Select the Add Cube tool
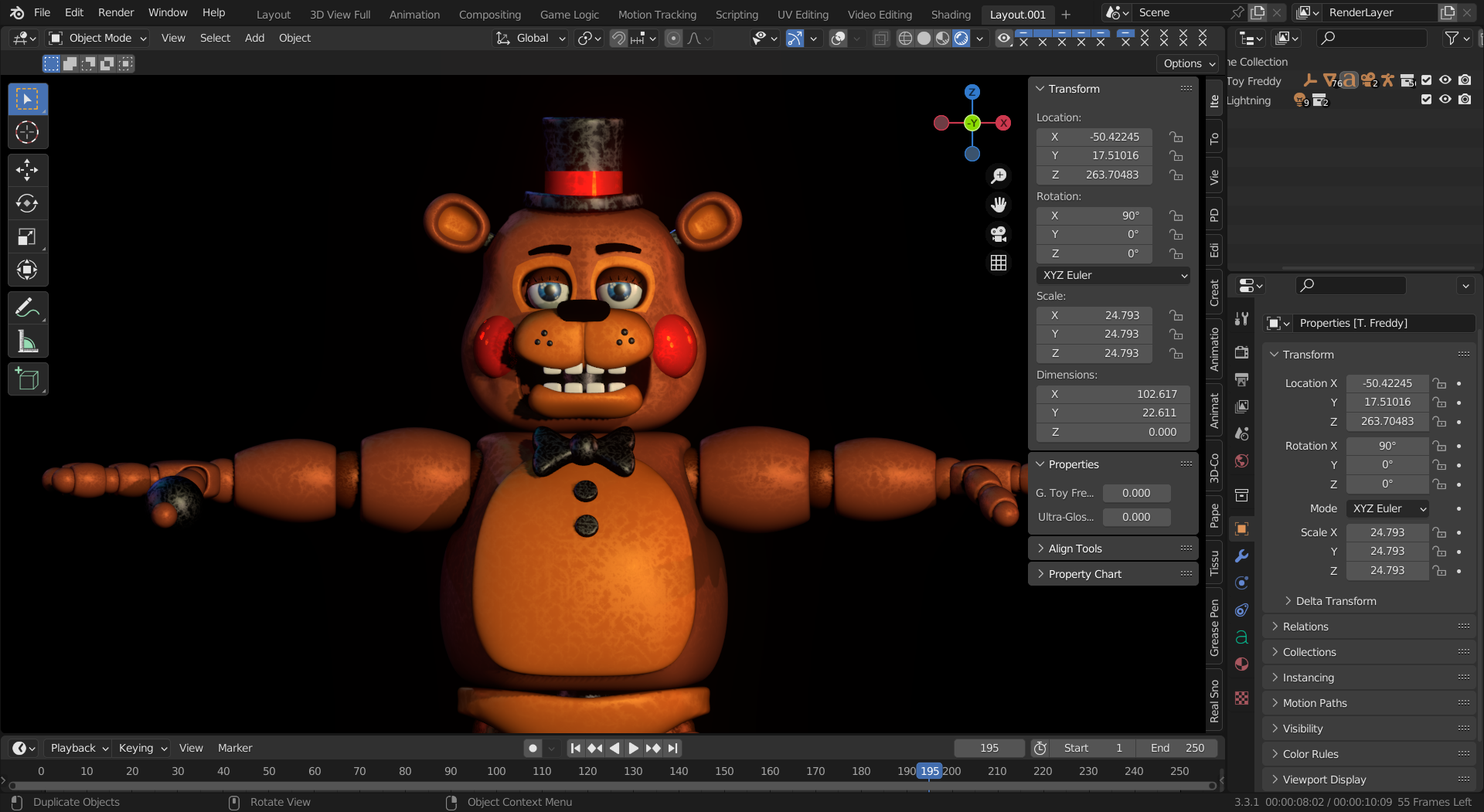 point(27,379)
